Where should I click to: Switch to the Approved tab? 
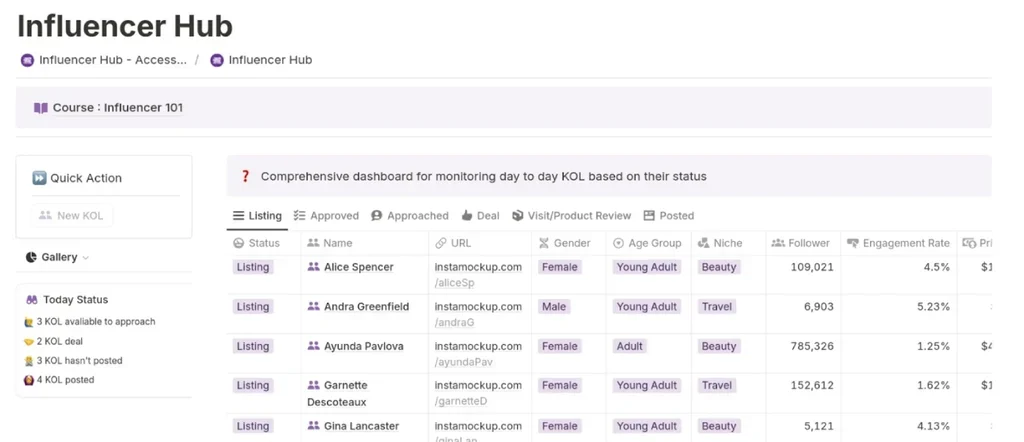pos(327,215)
